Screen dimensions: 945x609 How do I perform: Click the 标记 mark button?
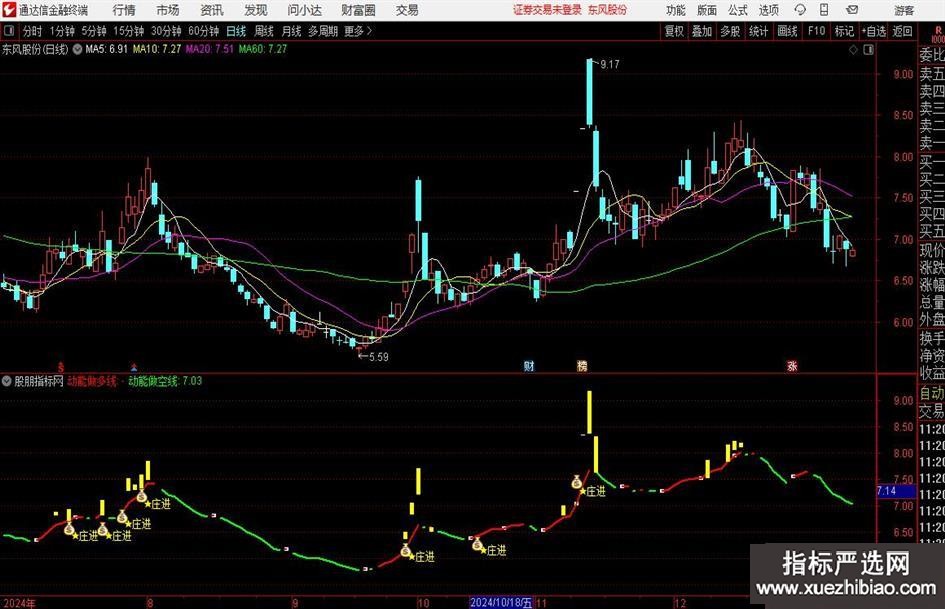(x=844, y=31)
